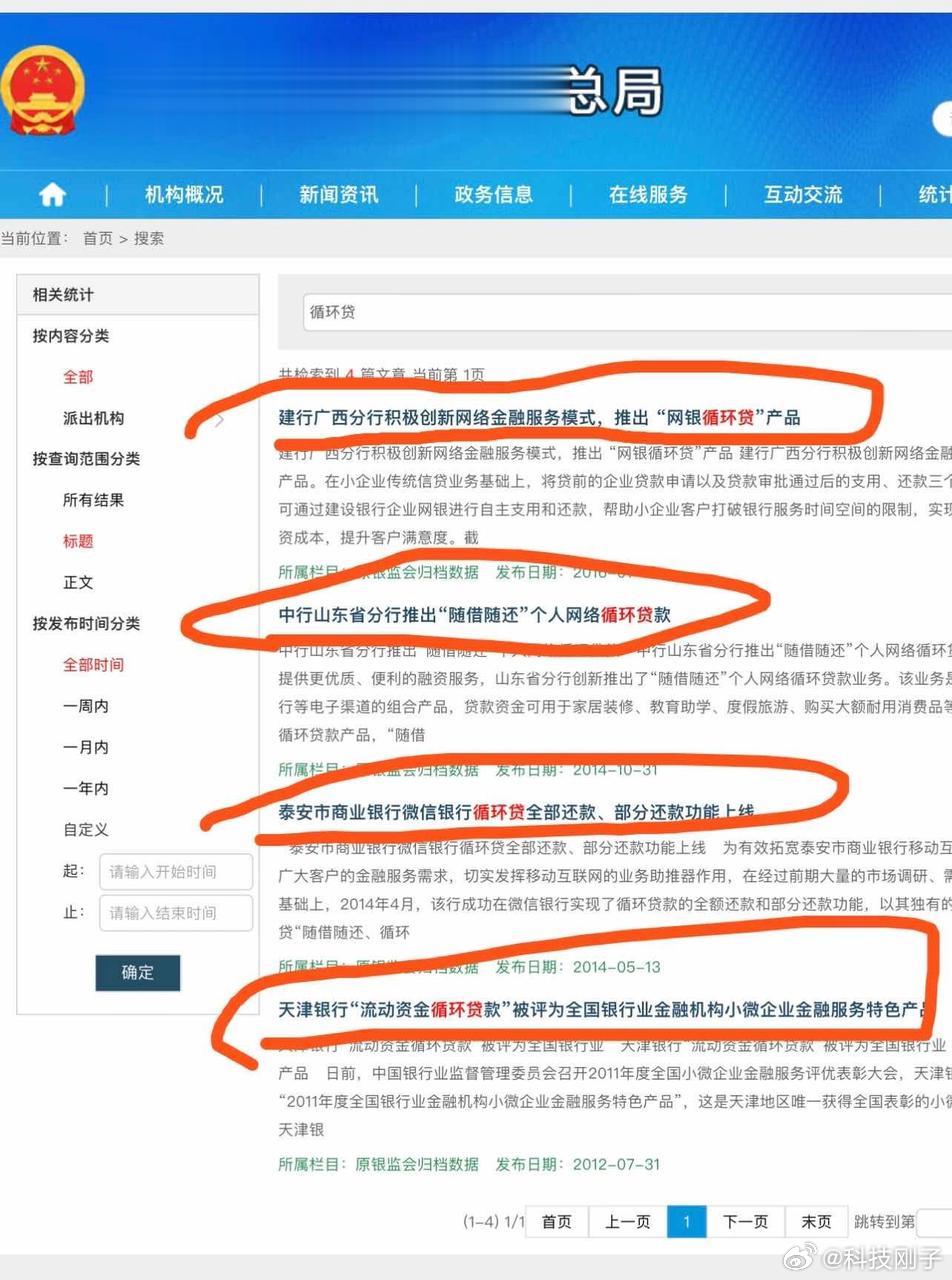Open 在线服务 menu
This screenshot has height=1280, width=952.
[649, 195]
